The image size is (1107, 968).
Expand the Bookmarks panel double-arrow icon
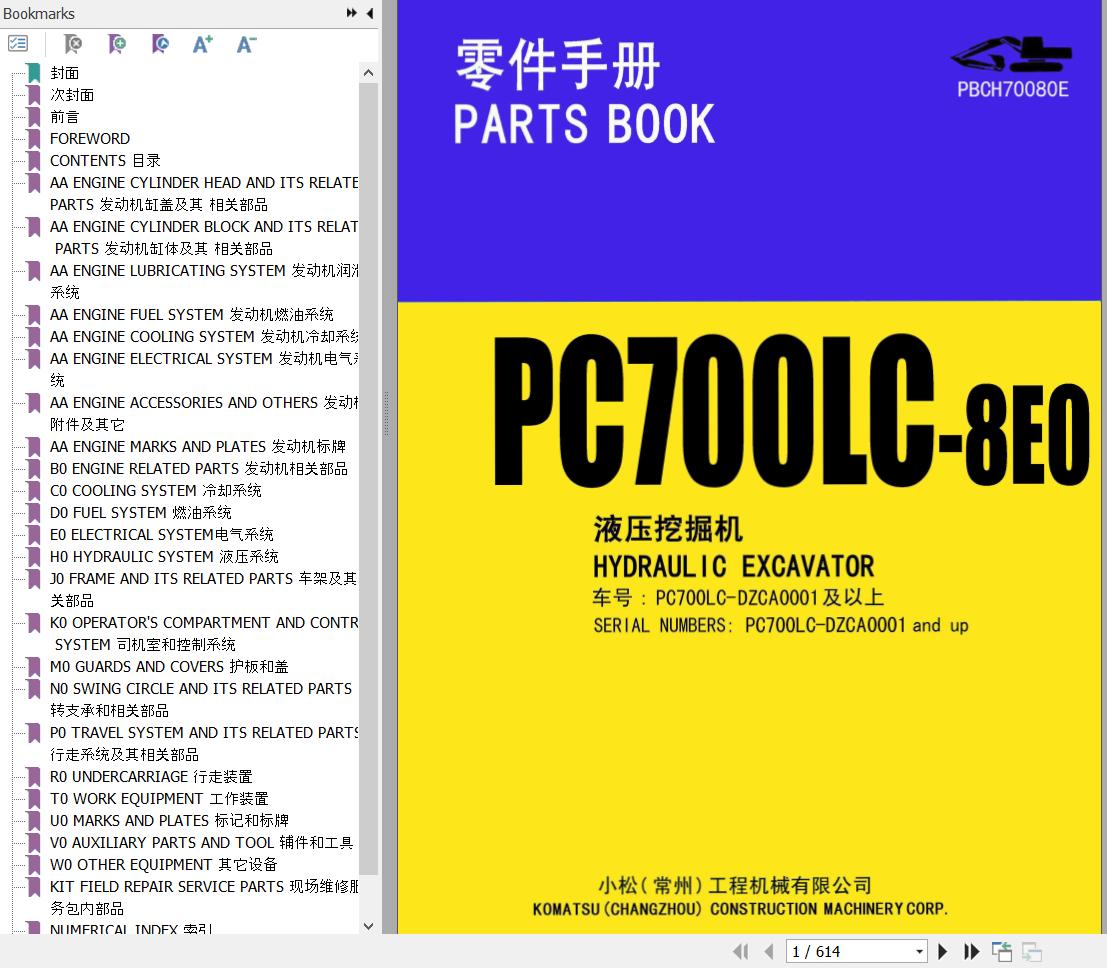352,13
